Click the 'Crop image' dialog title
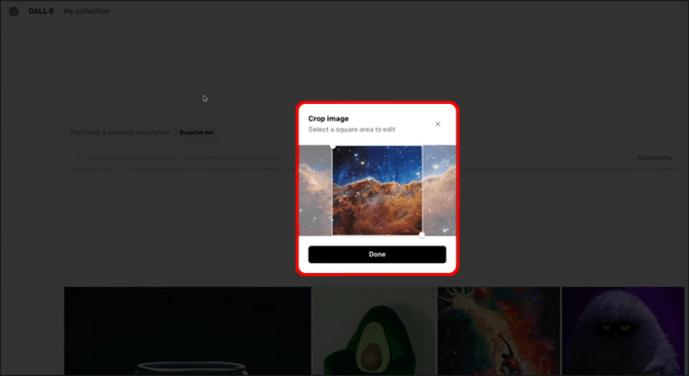The image size is (689, 376). (x=328, y=119)
